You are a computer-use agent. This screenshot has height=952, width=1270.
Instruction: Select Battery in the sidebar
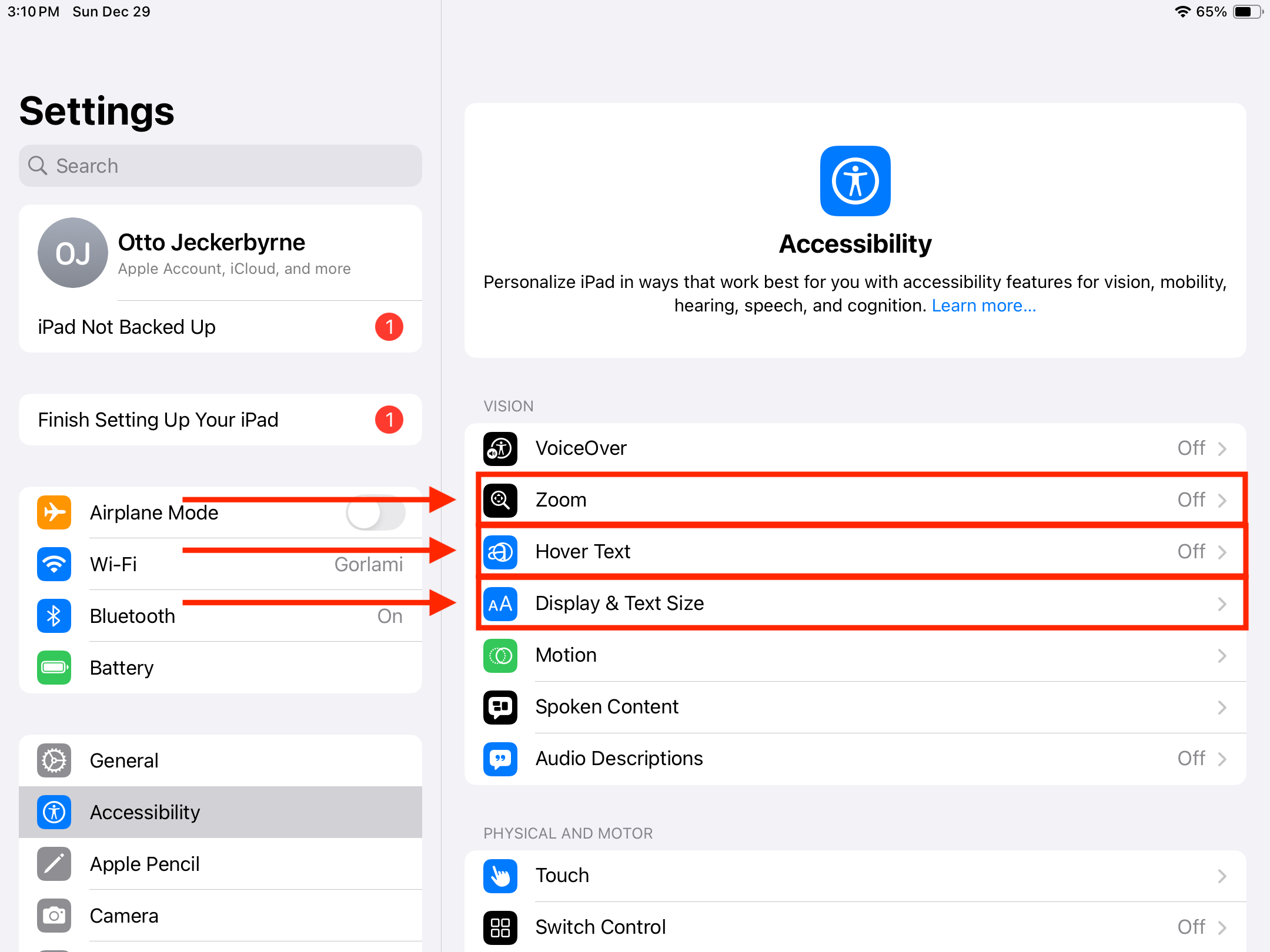coord(220,668)
